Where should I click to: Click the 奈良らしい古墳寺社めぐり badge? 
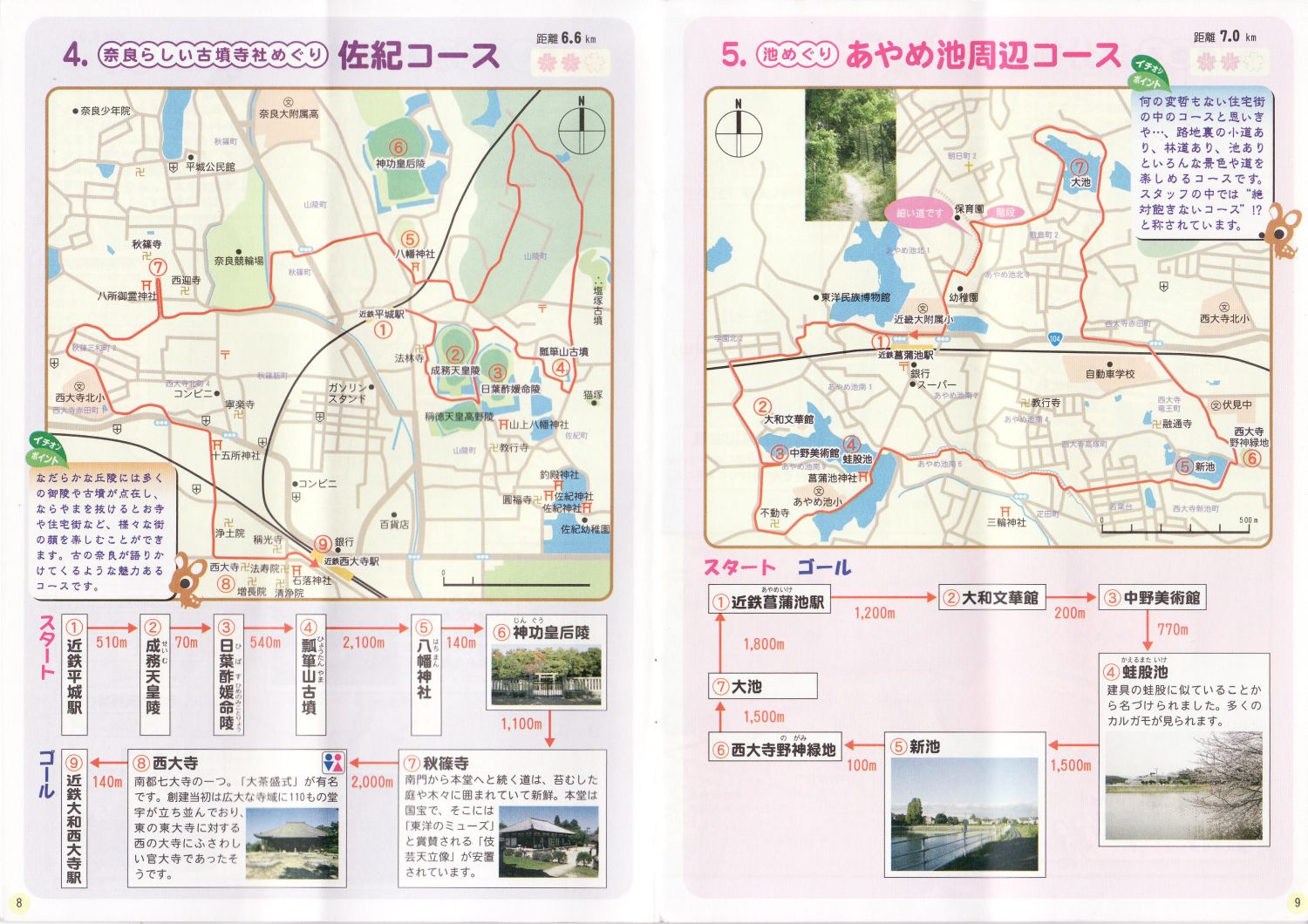click(x=213, y=56)
